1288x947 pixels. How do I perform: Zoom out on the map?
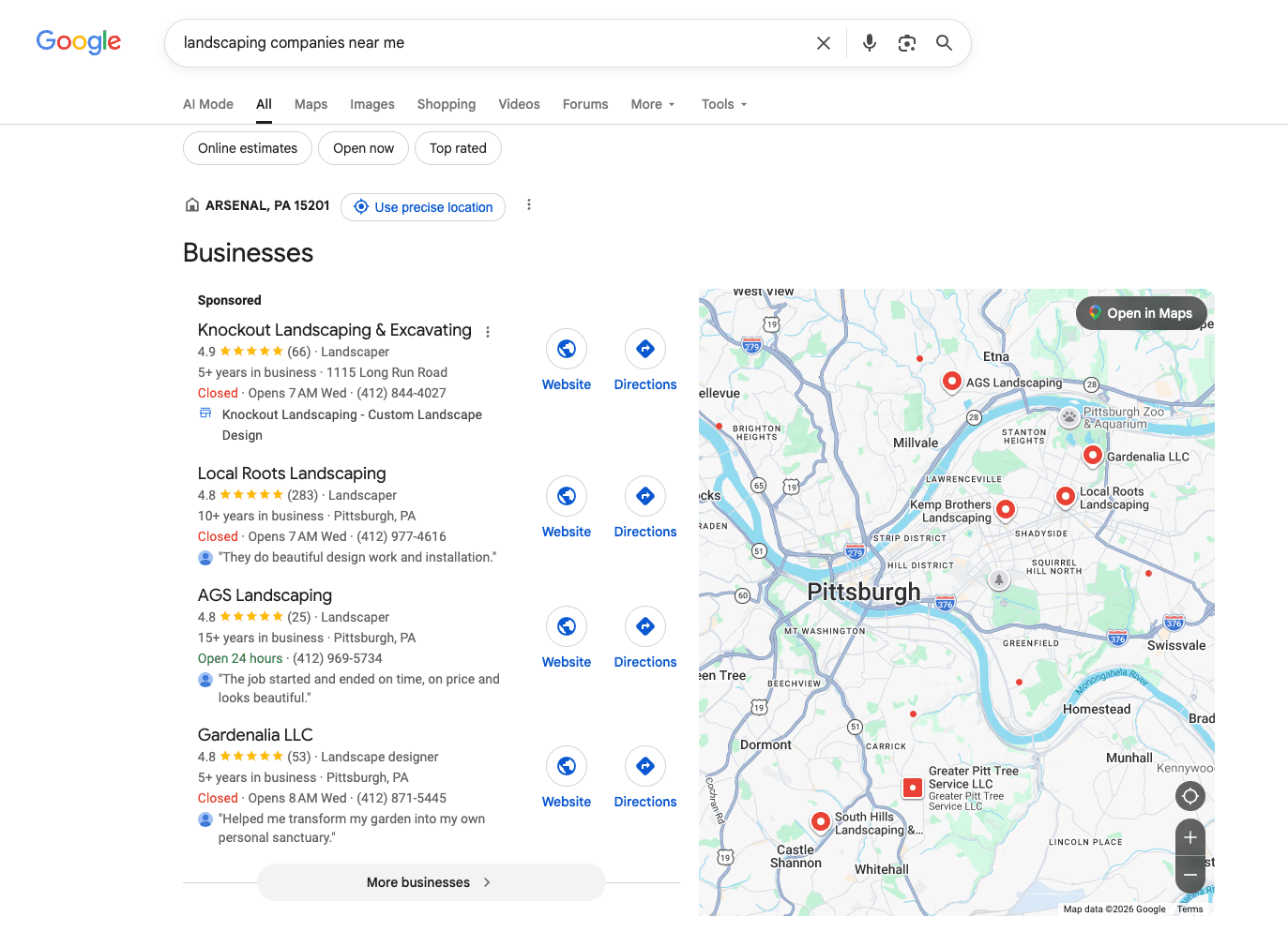(x=1190, y=875)
